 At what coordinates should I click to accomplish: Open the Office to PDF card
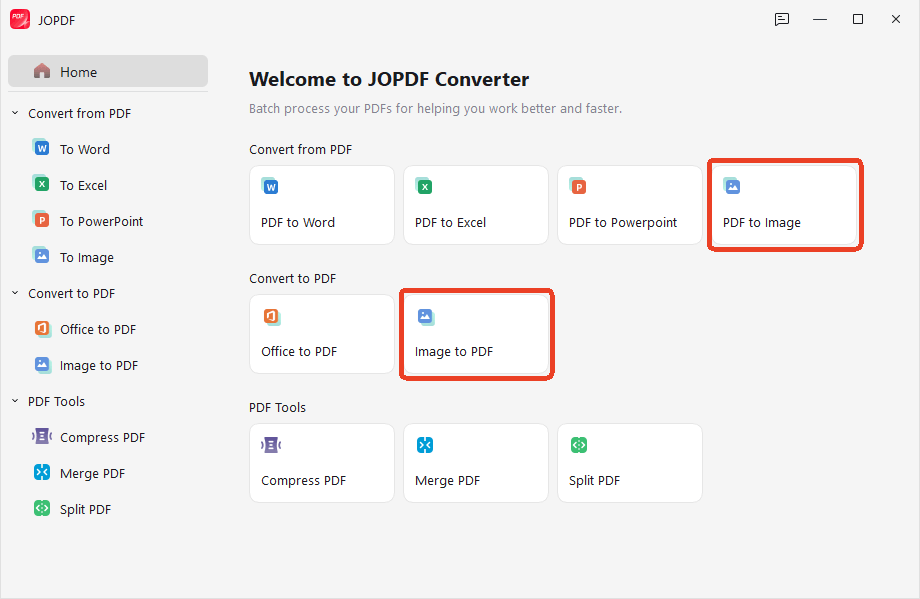click(322, 334)
